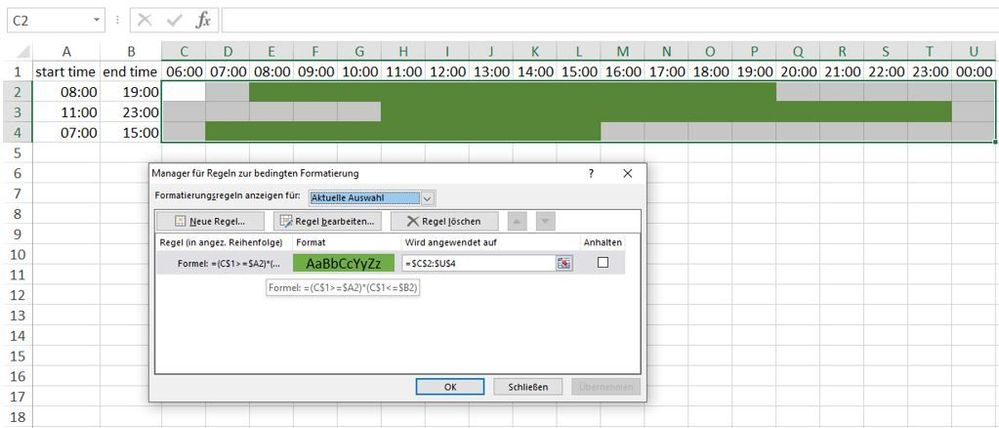Open the Name Box dropdown arrow
The image size is (999, 428).
click(97, 20)
